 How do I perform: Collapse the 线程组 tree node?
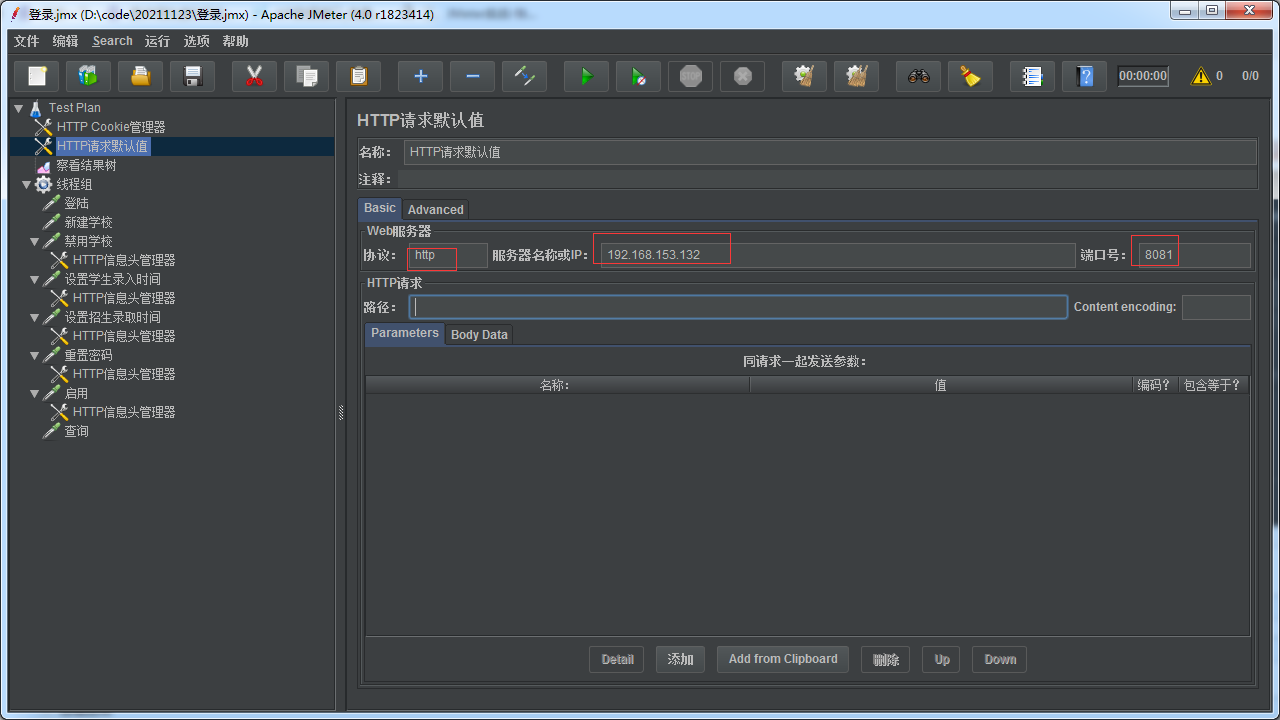coord(27,185)
